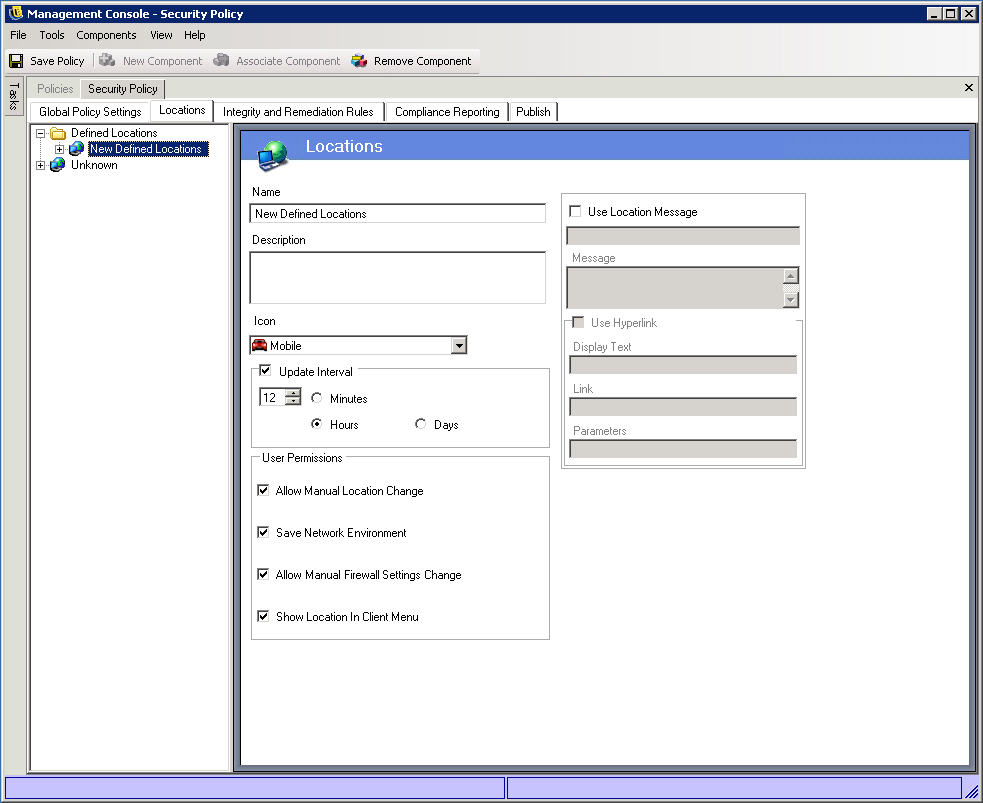Viewport: 983px width, 803px height.
Task: Click the Name input field
Action: [397, 213]
